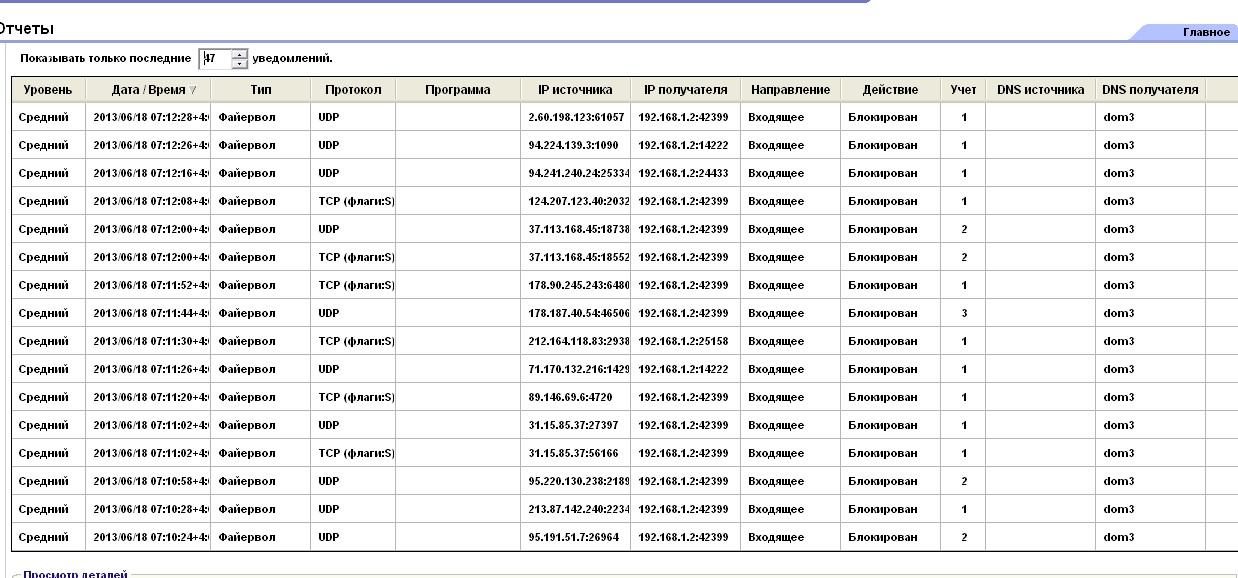This screenshot has width=1238, height=578.
Task: Click timestamp 2013/06/18 07:10:28
Action: [x=150, y=509]
